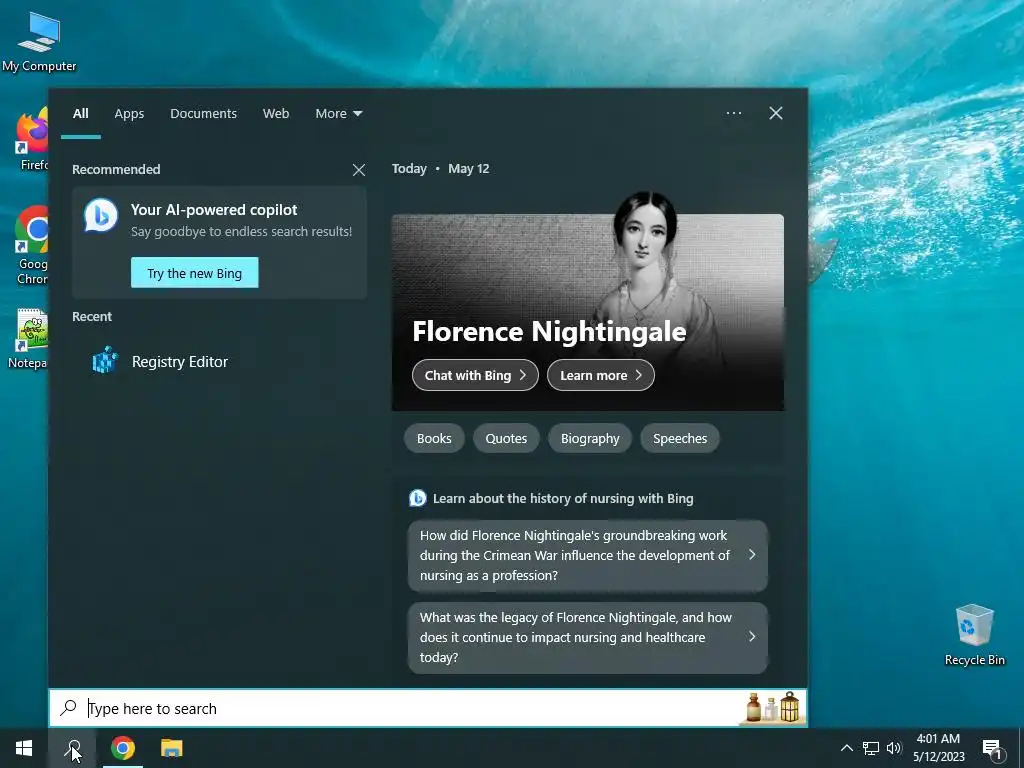This screenshot has width=1024, height=768.
Task: Click the Bing logo in Recommended card
Action: [101, 216]
